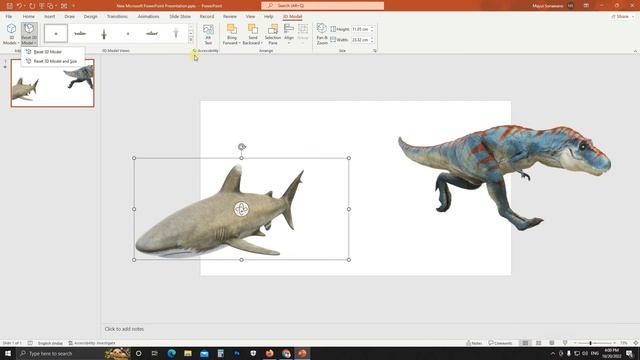Select the fifth 3D model view preset
This screenshot has width=640, height=360.
tap(152, 33)
